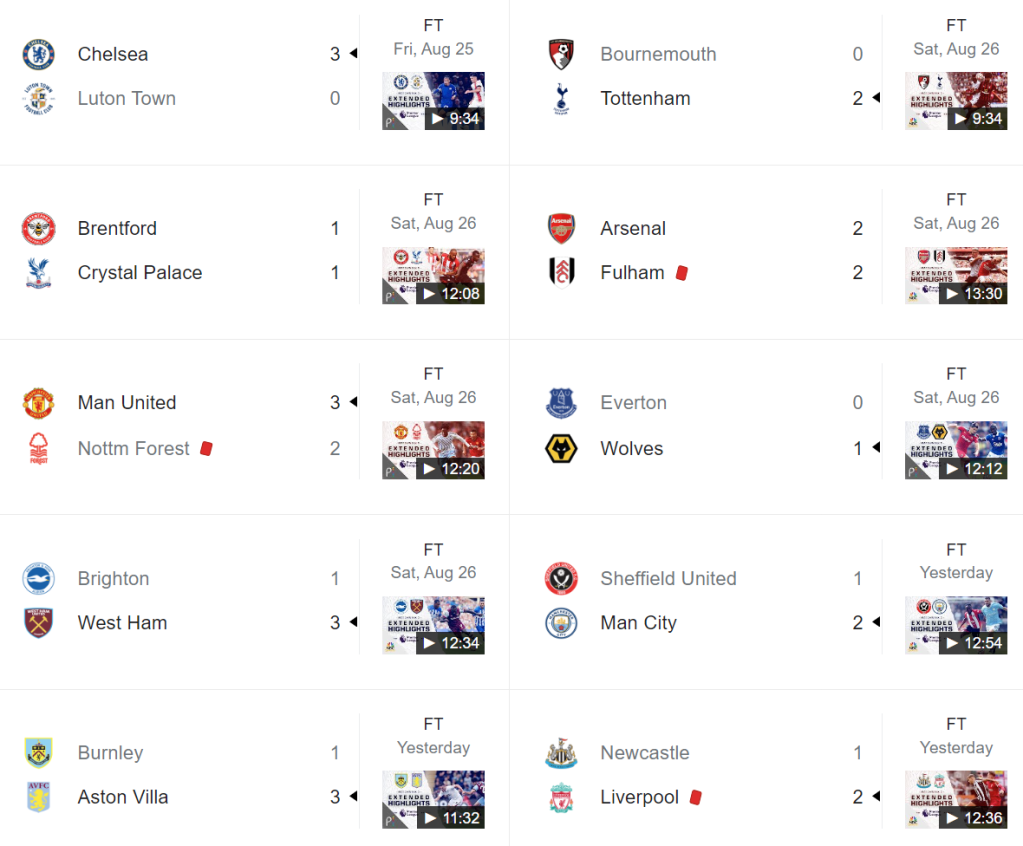Click the West Ham club crest

[39, 623]
